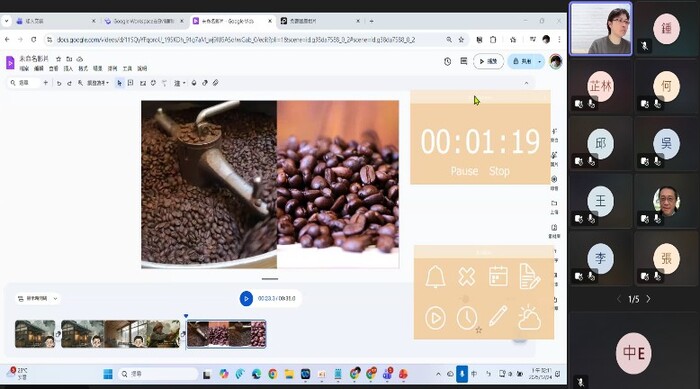Click the Windows Start button

tap(108, 374)
